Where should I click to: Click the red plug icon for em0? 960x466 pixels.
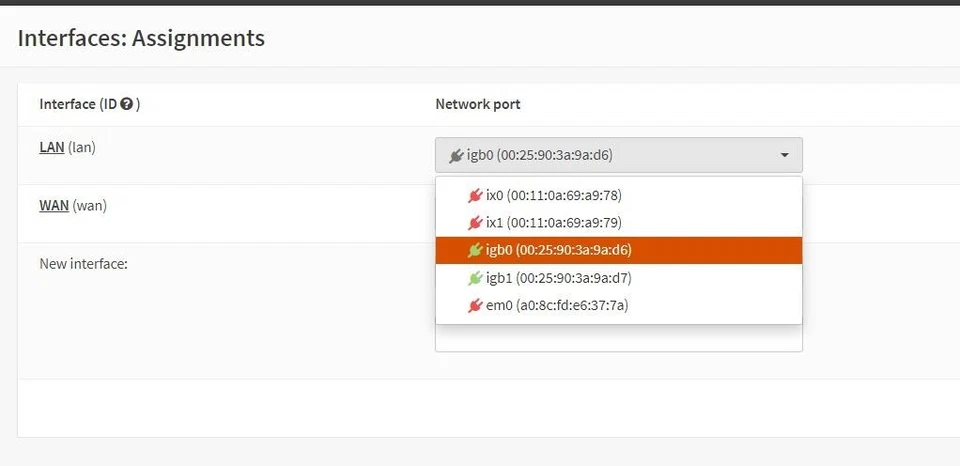[475, 305]
